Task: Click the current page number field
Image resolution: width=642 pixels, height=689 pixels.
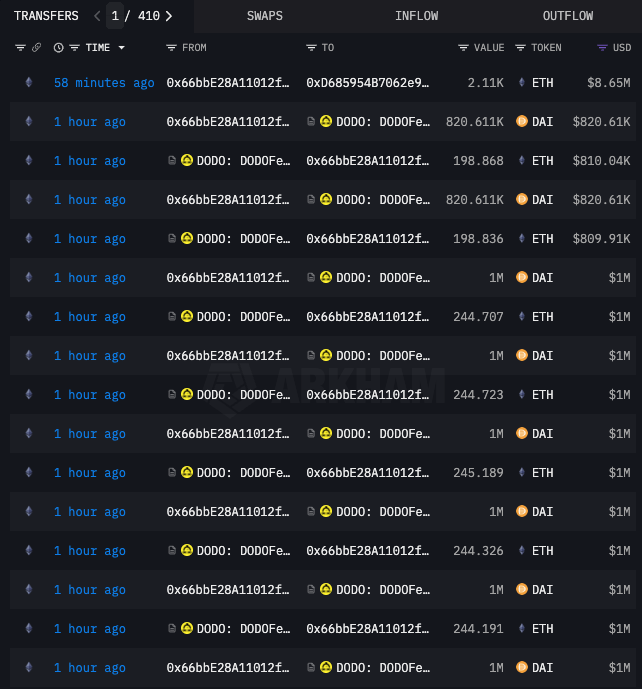Action: coord(116,16)
